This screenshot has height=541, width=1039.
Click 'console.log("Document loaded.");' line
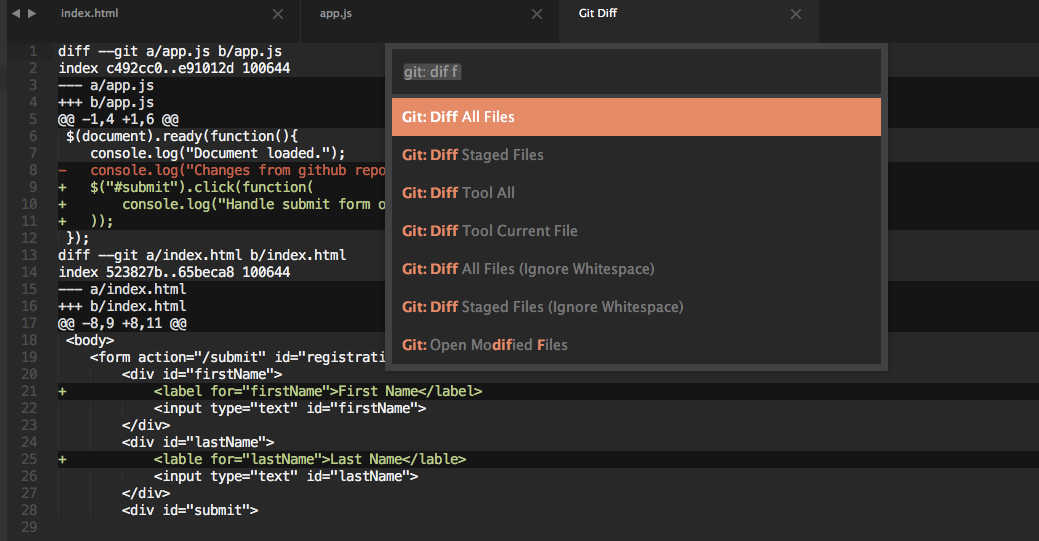pyautogui.click(x=218, y=153)
